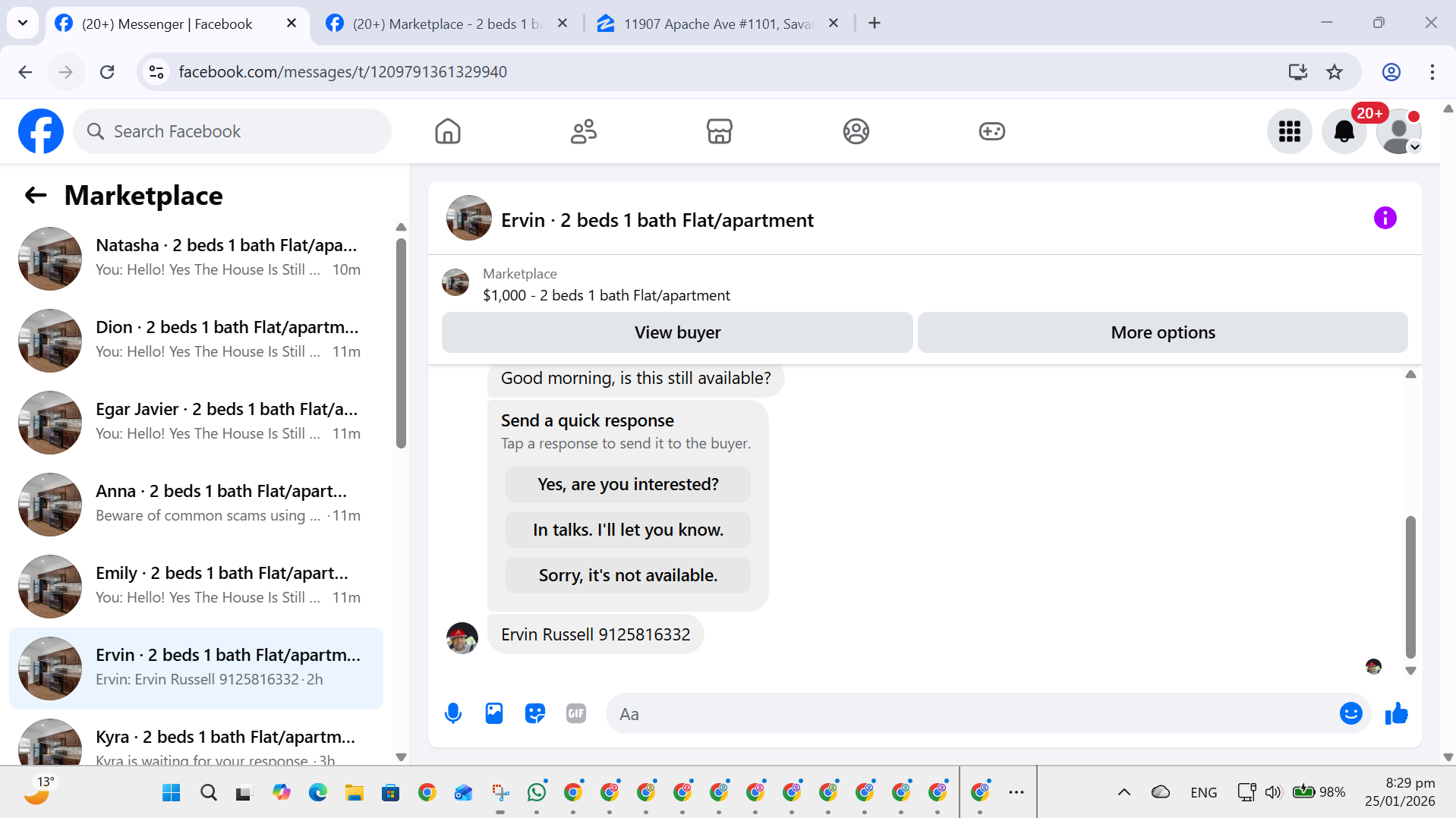Send a thumbs-up like
Image resolution: width=1456 pixels, height=818 pixels.
(1396, 713)
